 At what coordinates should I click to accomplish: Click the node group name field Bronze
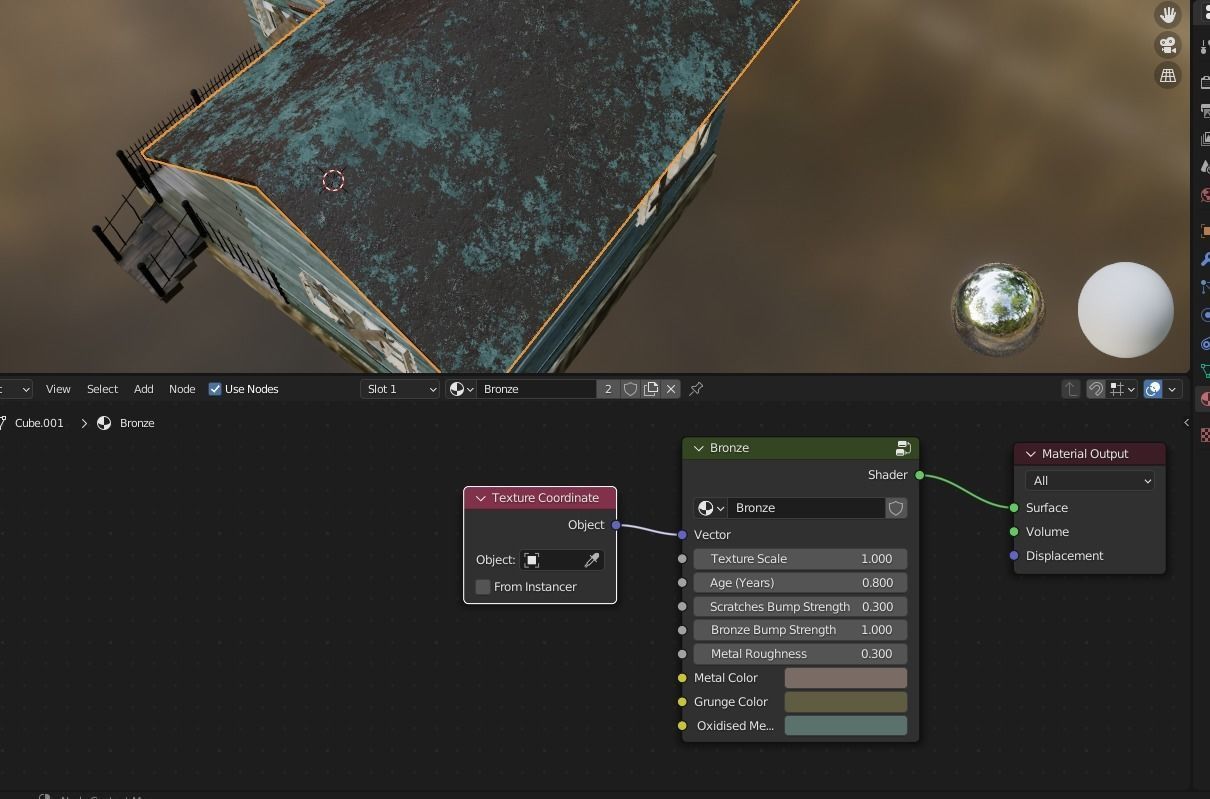[x=806, y=508]
